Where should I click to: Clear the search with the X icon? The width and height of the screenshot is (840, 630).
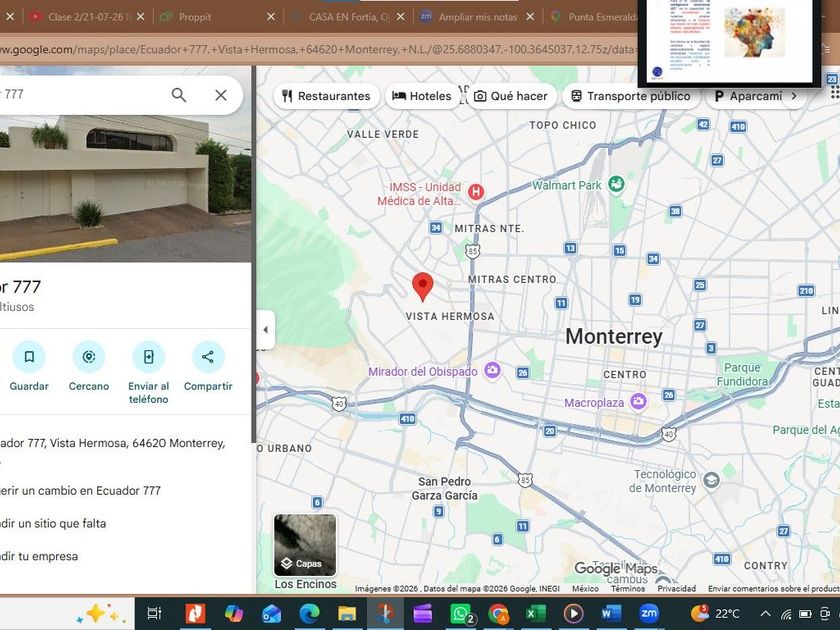point(221,95)
